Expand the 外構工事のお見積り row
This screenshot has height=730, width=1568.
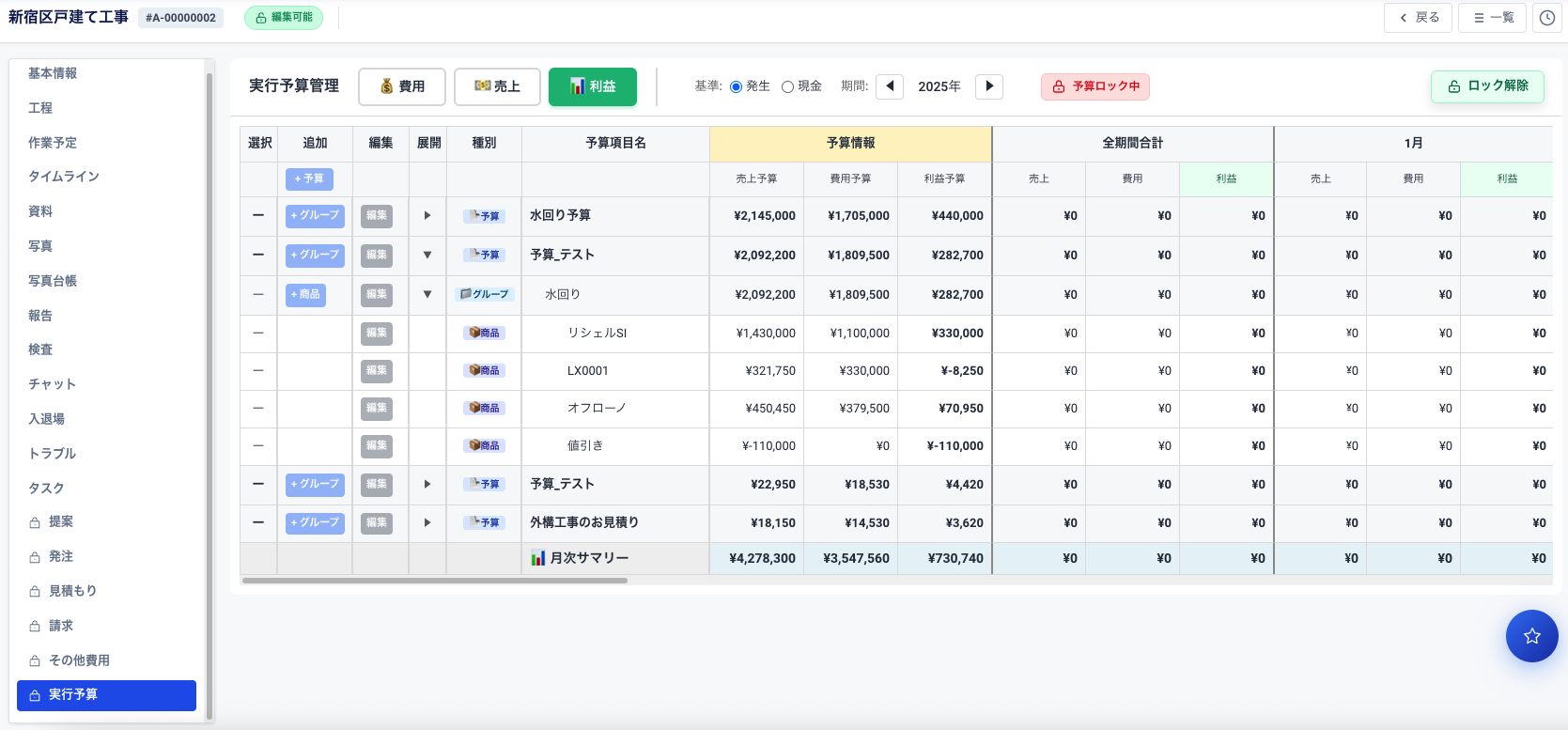(427, 523)
